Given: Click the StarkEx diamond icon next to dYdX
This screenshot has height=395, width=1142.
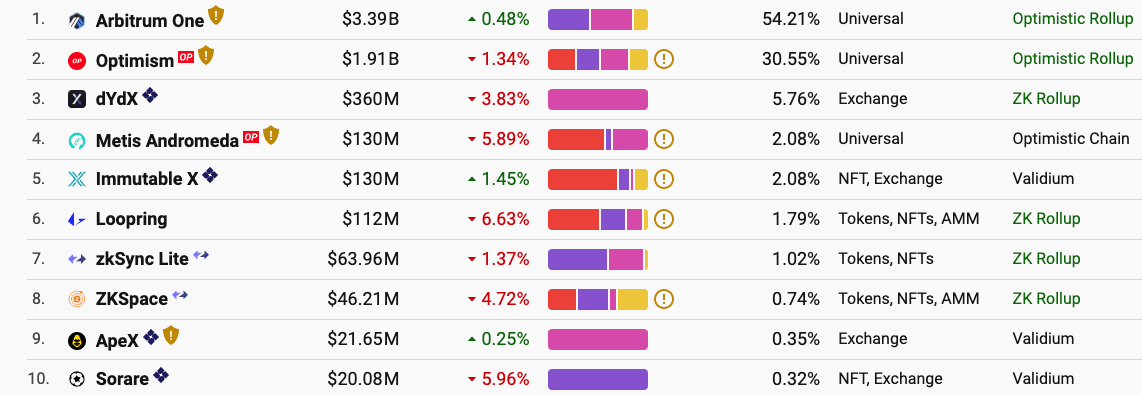Looking at the screenshot, I should click(149, 95).
